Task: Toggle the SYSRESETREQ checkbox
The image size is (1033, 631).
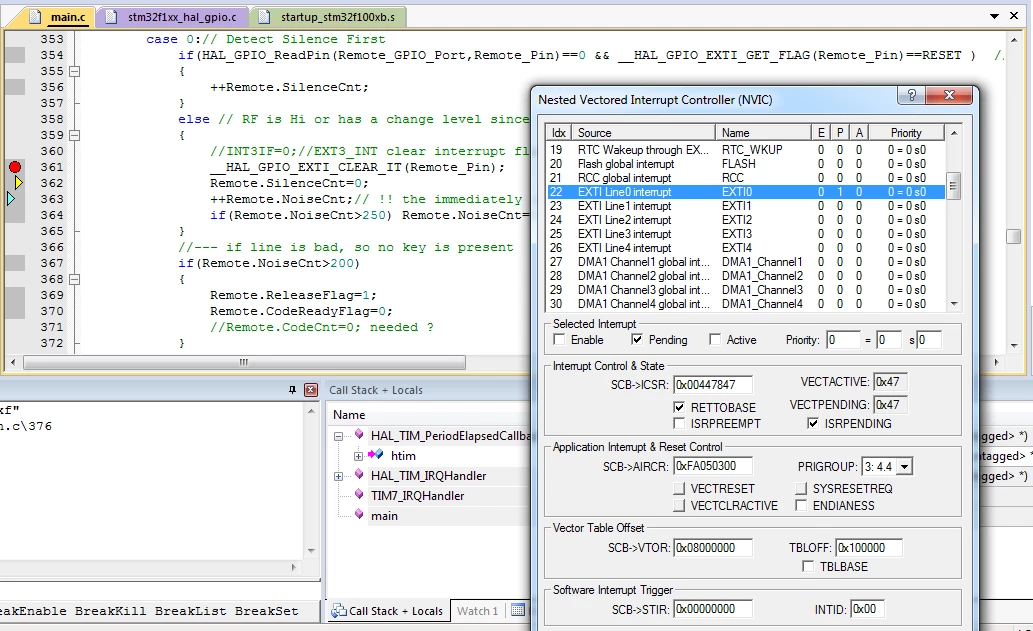Action: coord(801,488)
